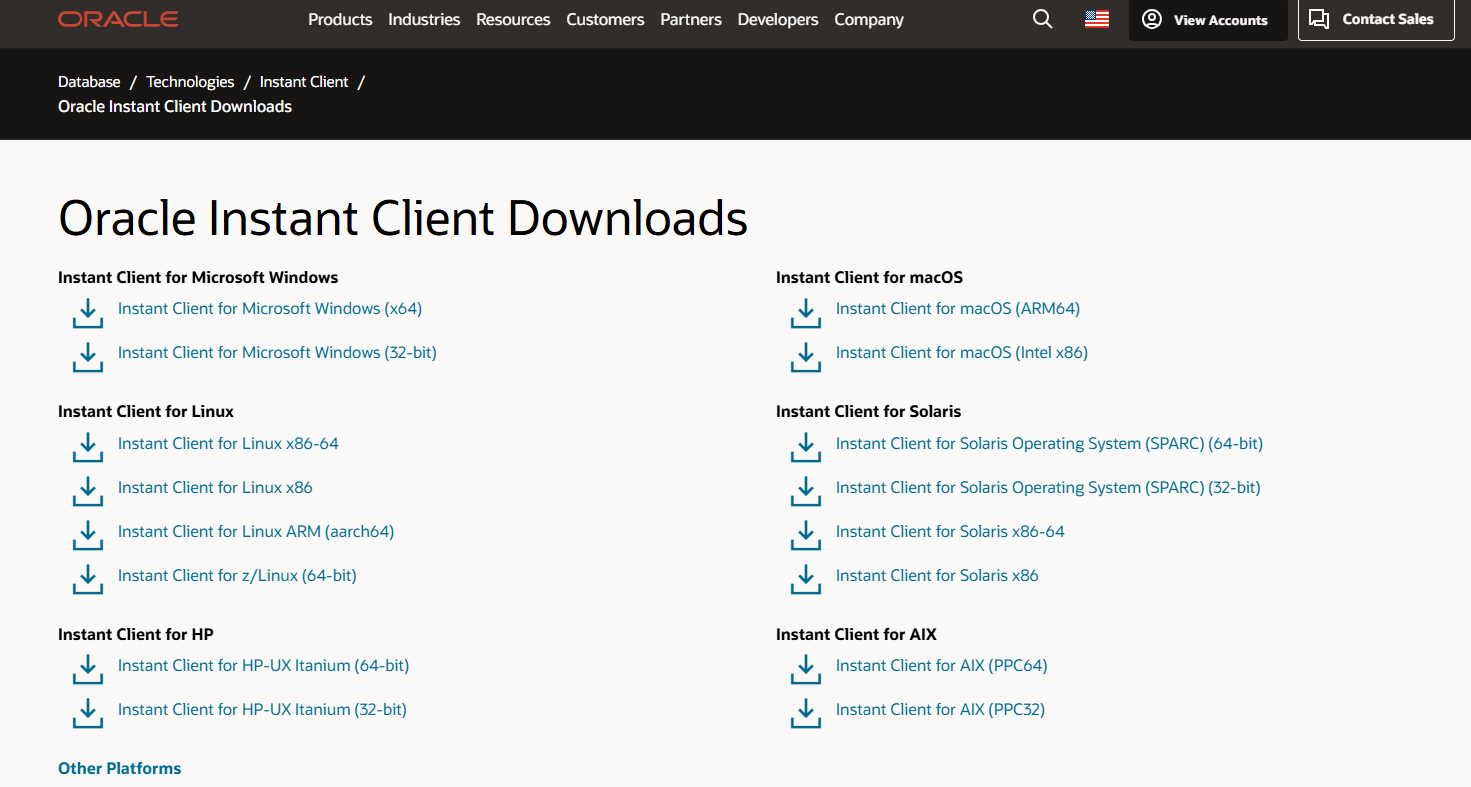Click download icon beside Solaris x86-64
The image size is (1471, 787).
[806, 535]
